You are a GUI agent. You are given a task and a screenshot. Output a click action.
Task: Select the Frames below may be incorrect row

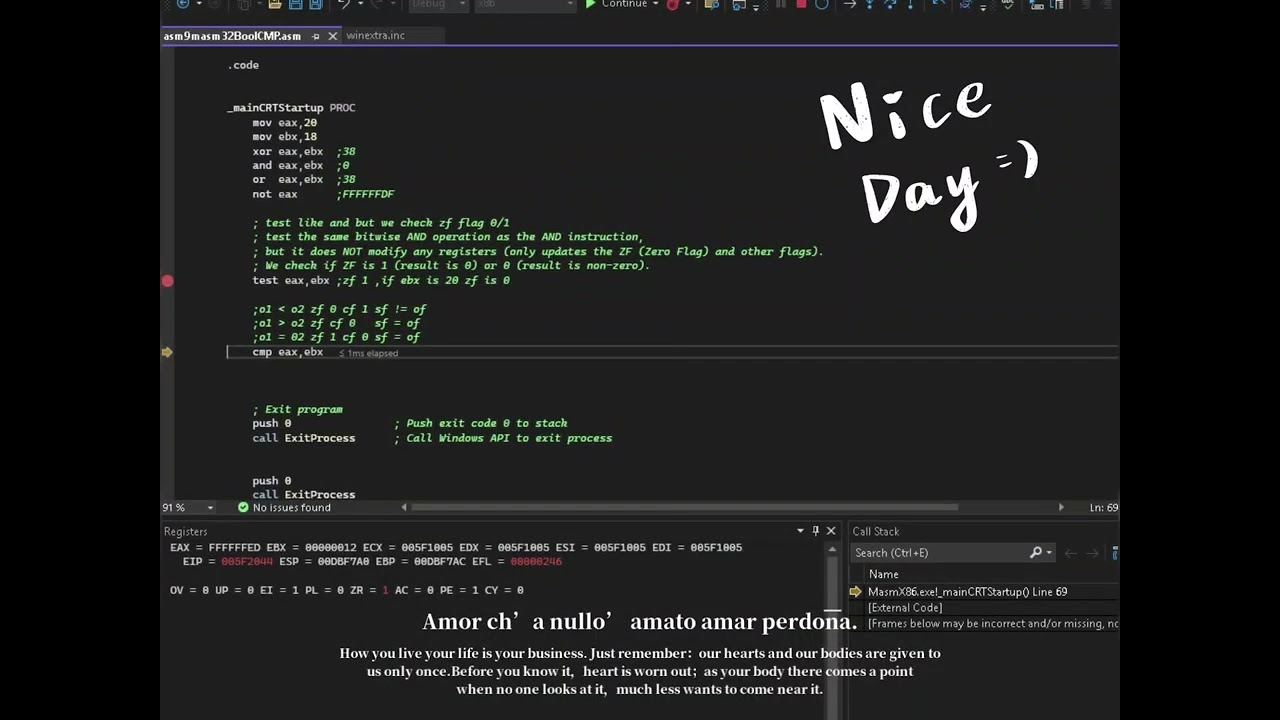tap(993, 624)
